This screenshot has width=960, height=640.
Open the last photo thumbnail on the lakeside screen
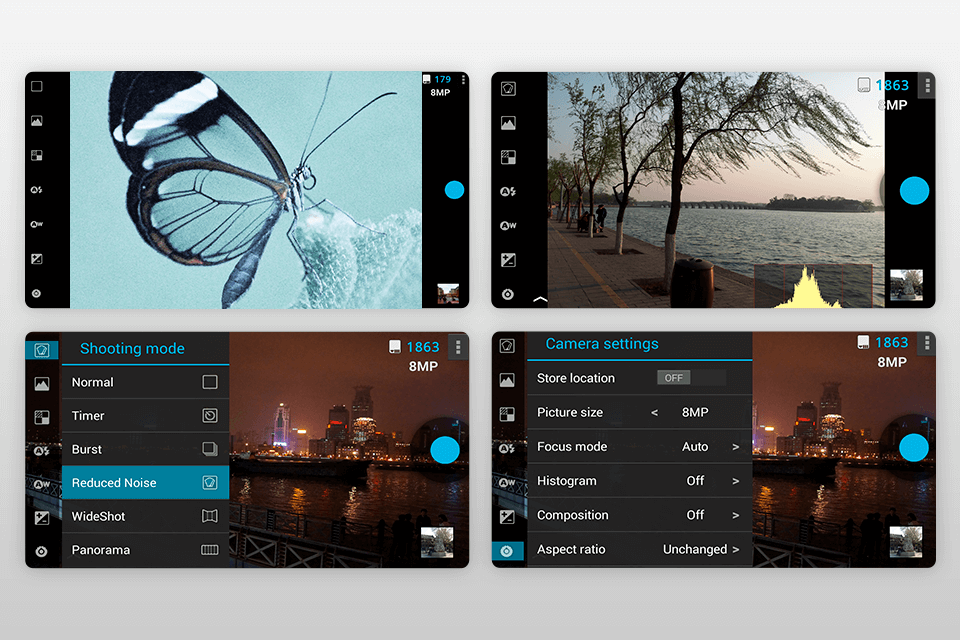tap(906, 284)
